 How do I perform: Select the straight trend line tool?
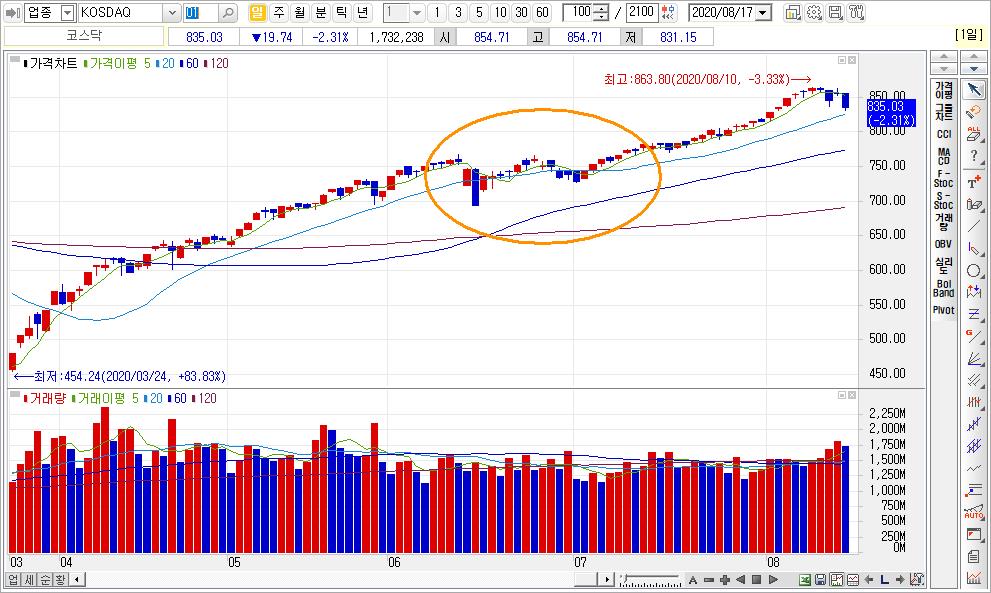(974, 226)
